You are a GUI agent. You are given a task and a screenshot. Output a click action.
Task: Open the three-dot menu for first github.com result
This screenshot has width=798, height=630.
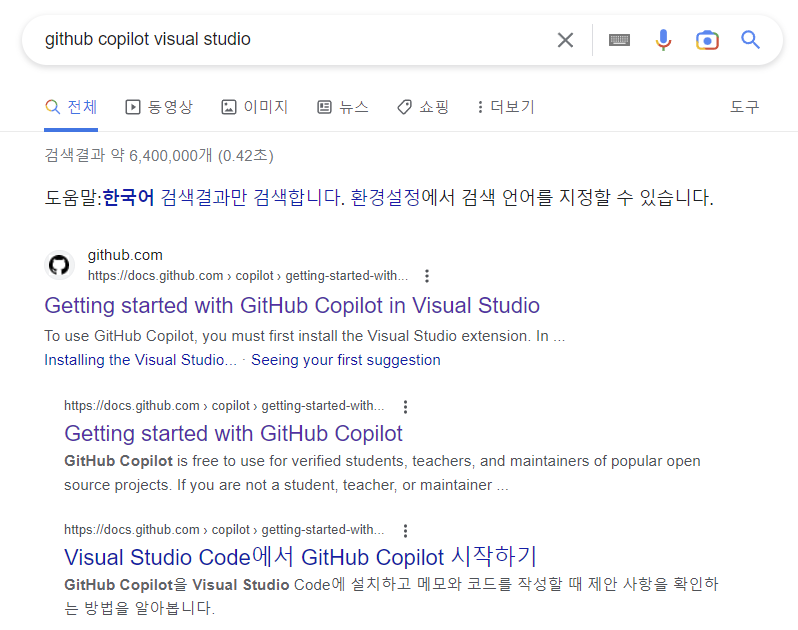[x=427, y=276]
